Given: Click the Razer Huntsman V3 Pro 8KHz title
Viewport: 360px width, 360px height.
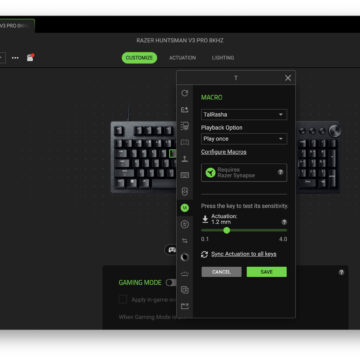Looking at the screenshot, I should pos(180,41).
